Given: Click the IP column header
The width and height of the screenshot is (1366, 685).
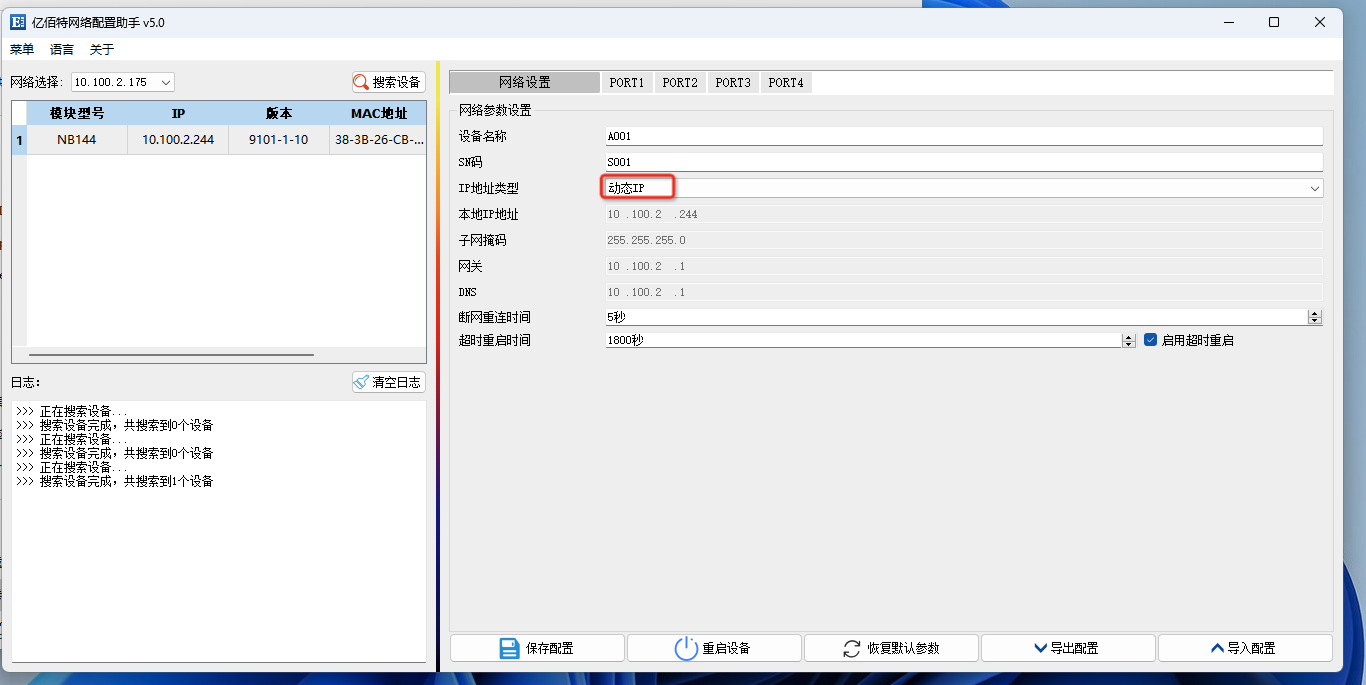Looking at the screenshot, I should (178, 114).
